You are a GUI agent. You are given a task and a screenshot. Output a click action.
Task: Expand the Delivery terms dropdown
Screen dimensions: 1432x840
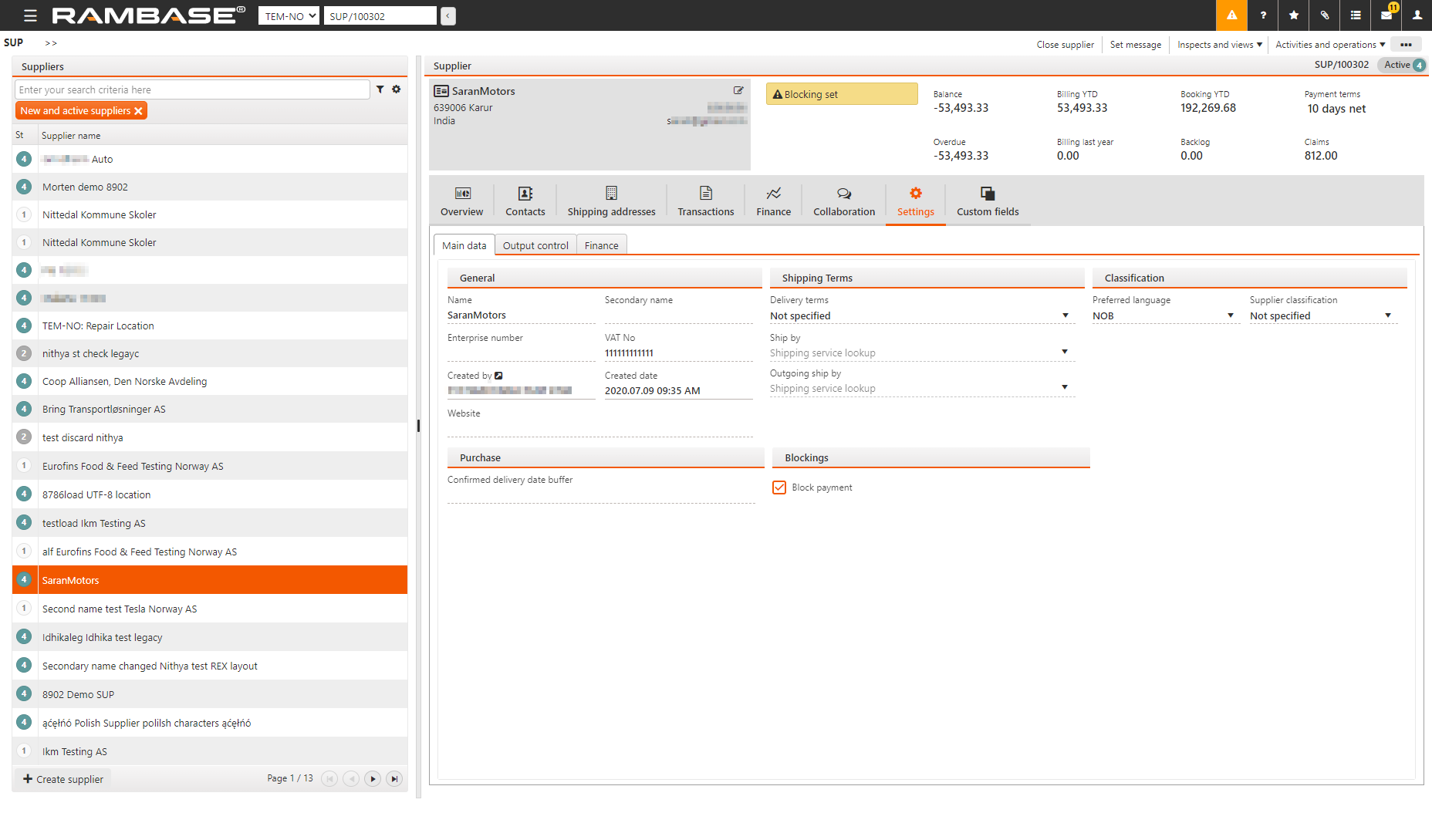click(x=1065, y=315)
